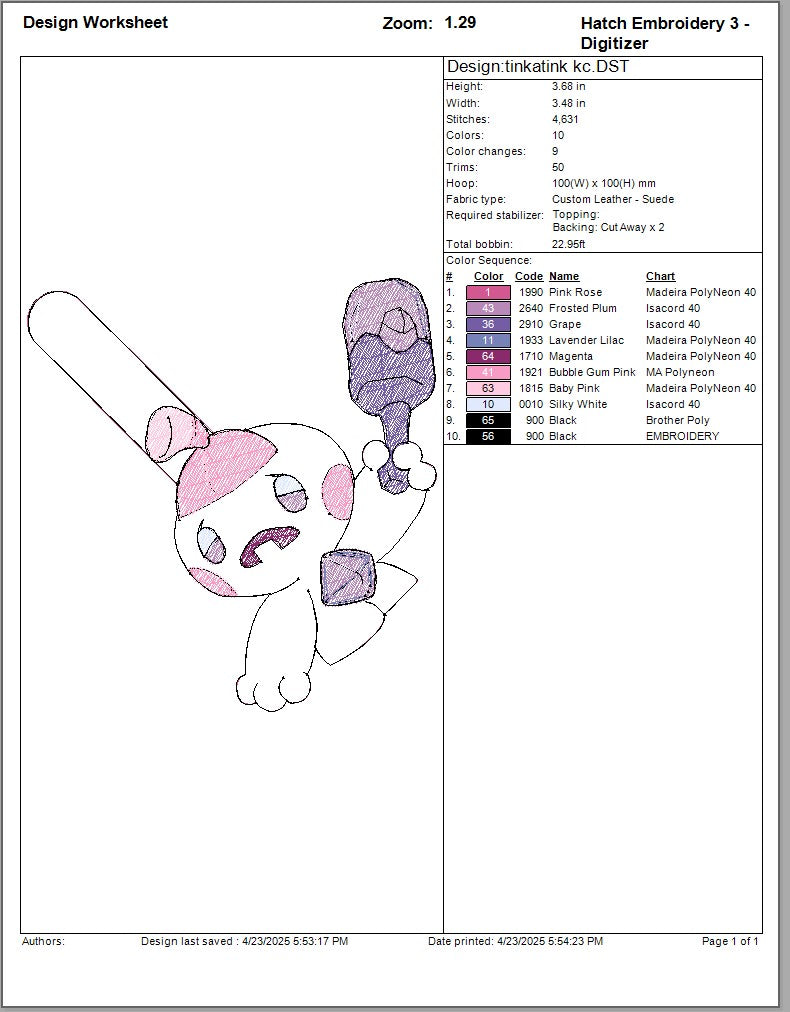Viewport: 790px width, 1012px height.
Task: Select the Frosted Plum swatch numbered 43
Action: [488, 308]
